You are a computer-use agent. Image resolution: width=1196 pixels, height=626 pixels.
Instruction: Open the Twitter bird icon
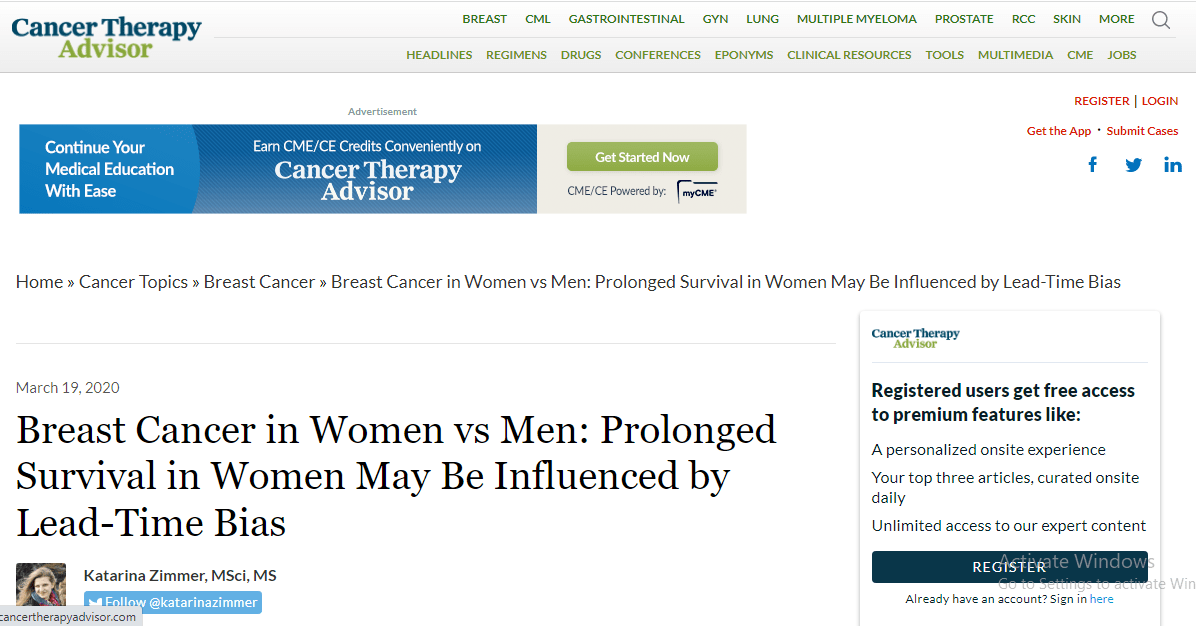tap(1133, 165)
